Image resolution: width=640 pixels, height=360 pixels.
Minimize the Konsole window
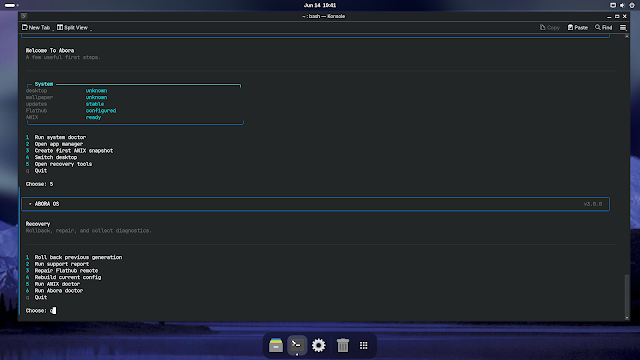tap(609, 16)
